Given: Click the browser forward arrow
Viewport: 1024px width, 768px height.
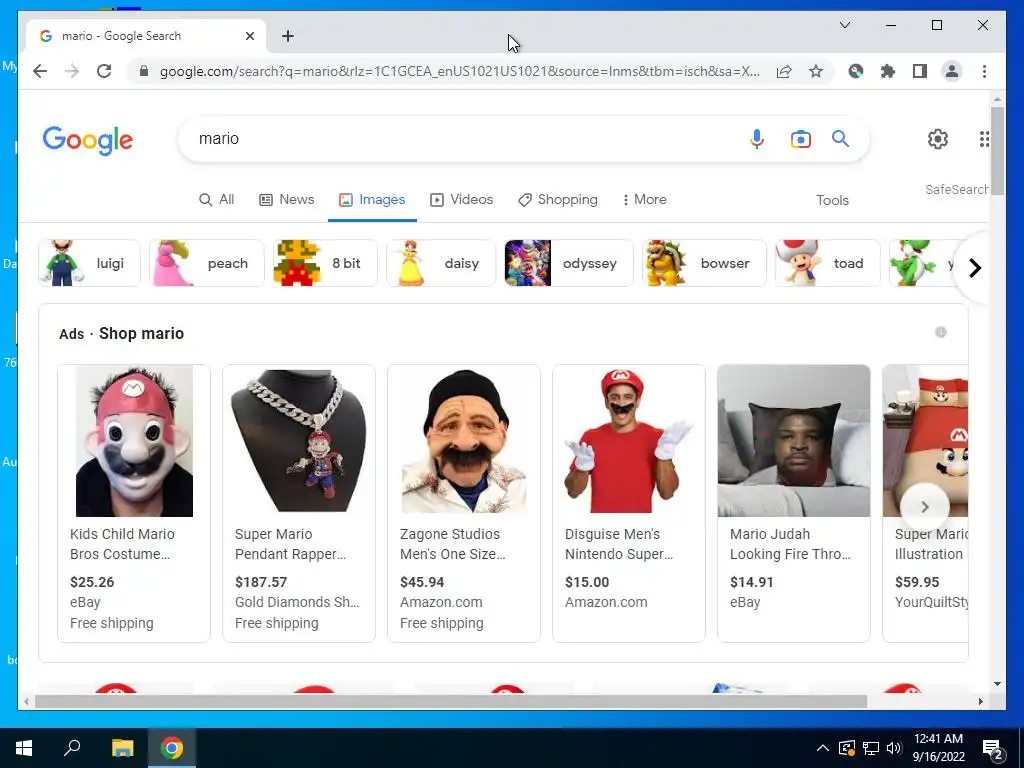Looking at the screenshot, I should click(72, 71).
